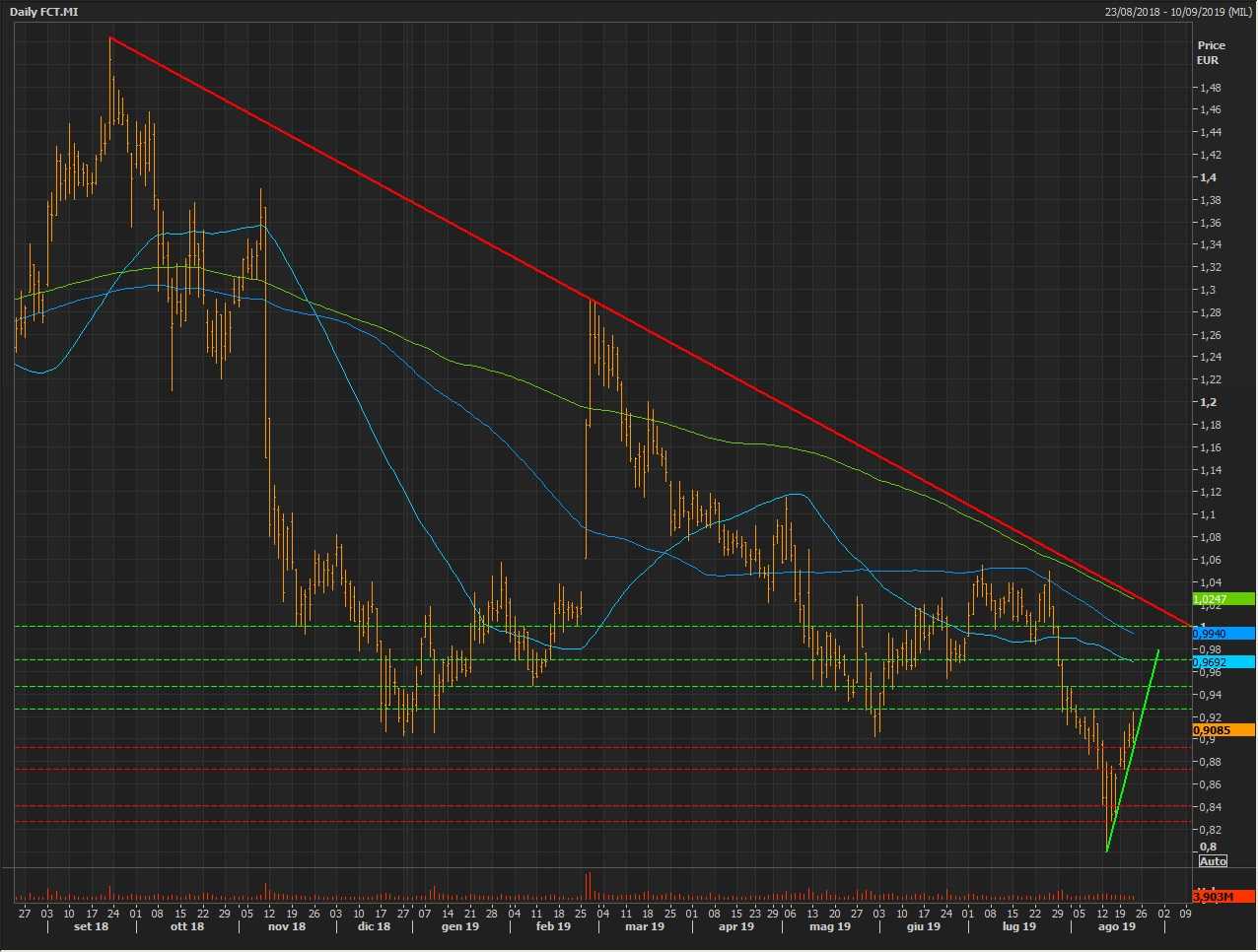This screenshot has height=952, width=1258.
Task: Click the dic 18 month label
Action: click(374, 926)
